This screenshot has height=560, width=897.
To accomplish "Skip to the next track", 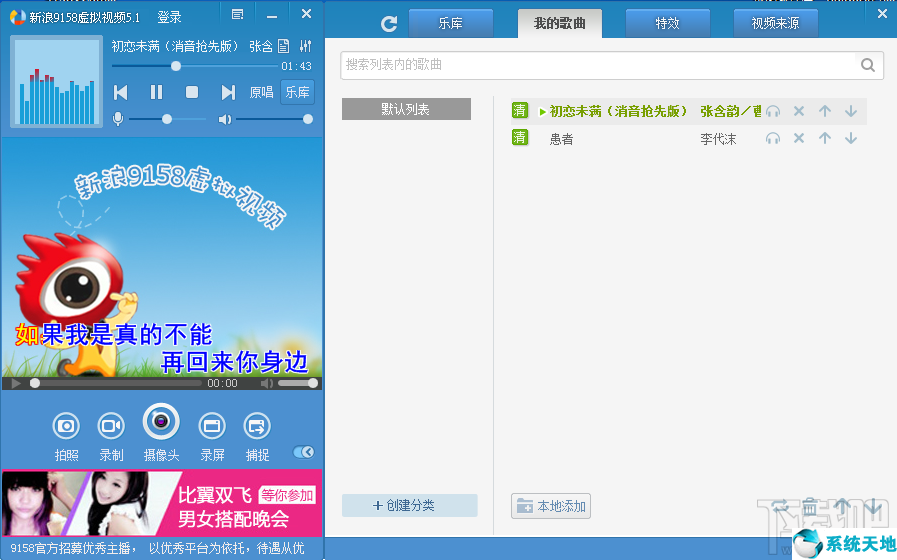I will 228,92.
